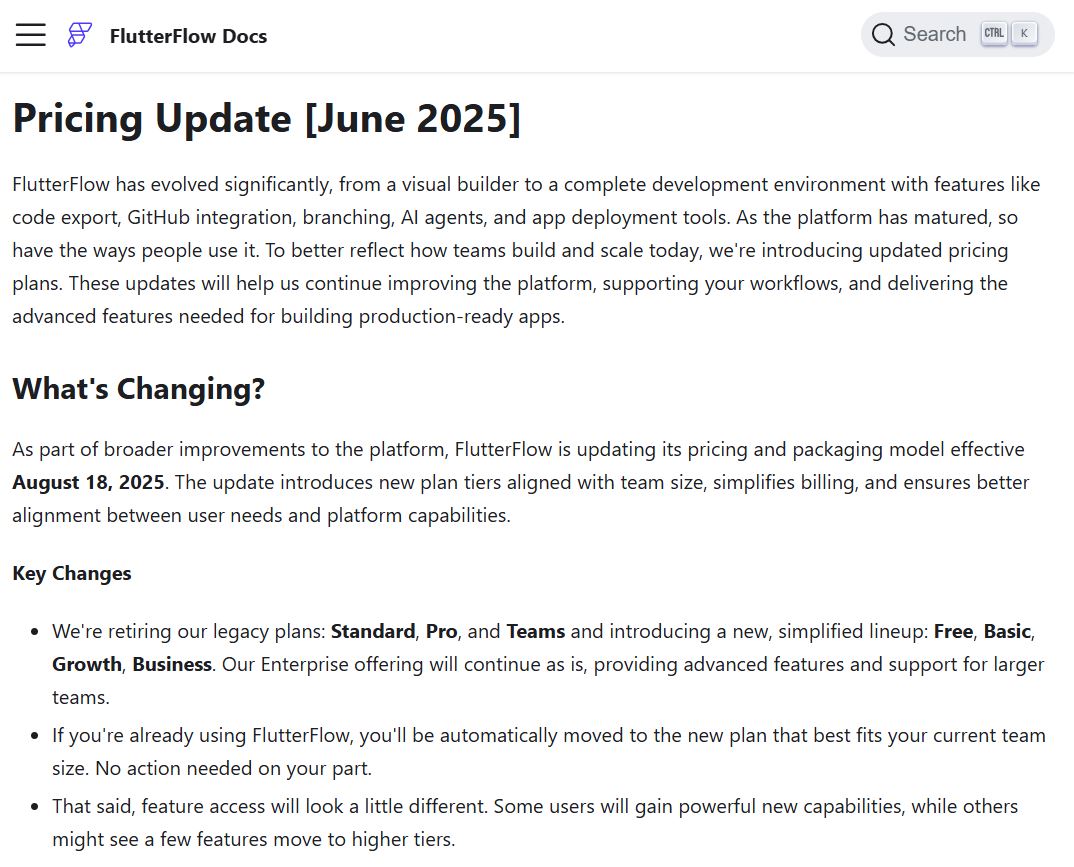Click the bold word Growth plan name
This screenshot has height=867, width=1074.
pyautogui.click(x=86, y=664)
